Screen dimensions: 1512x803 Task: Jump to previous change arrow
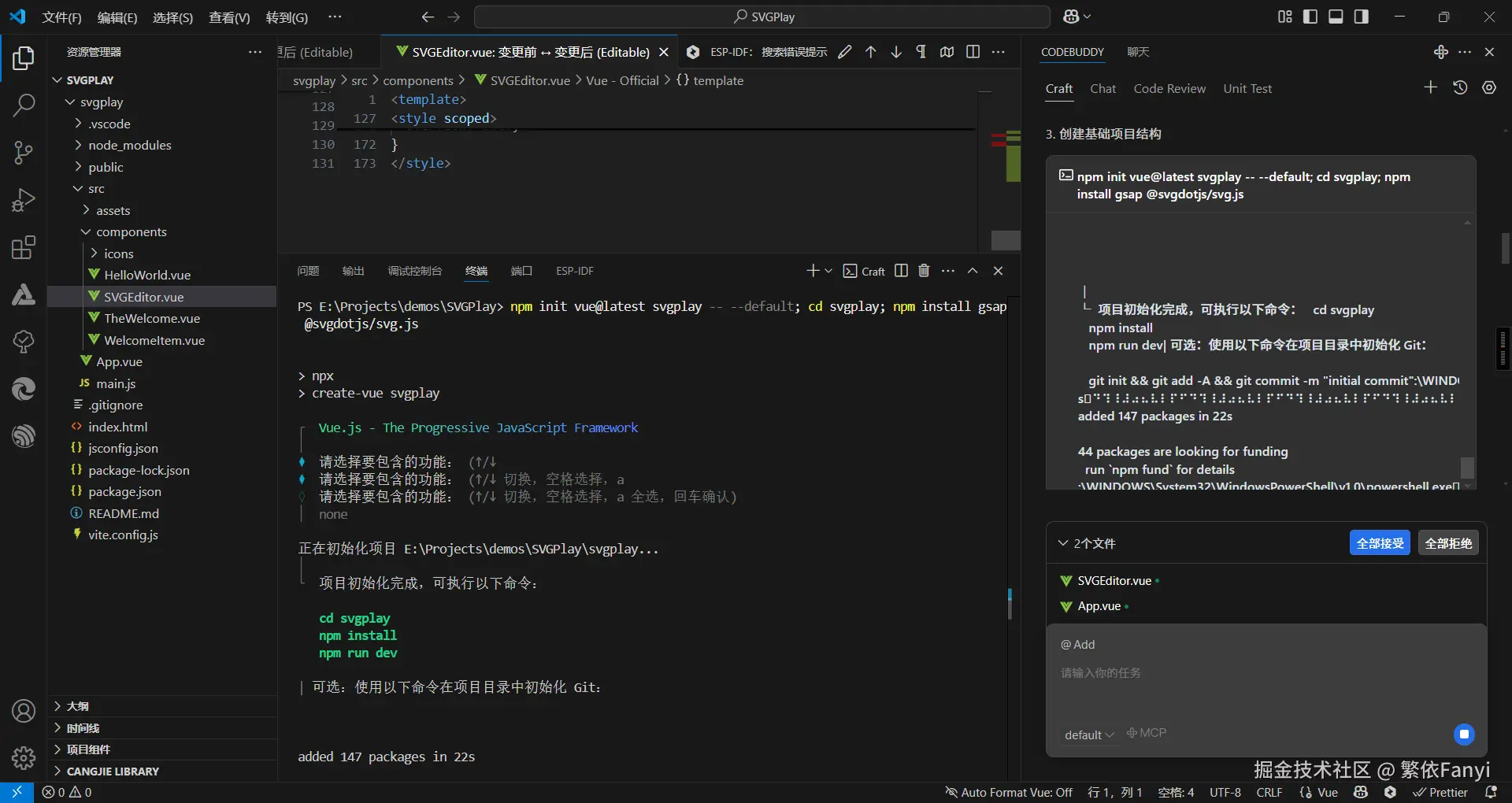870,52
